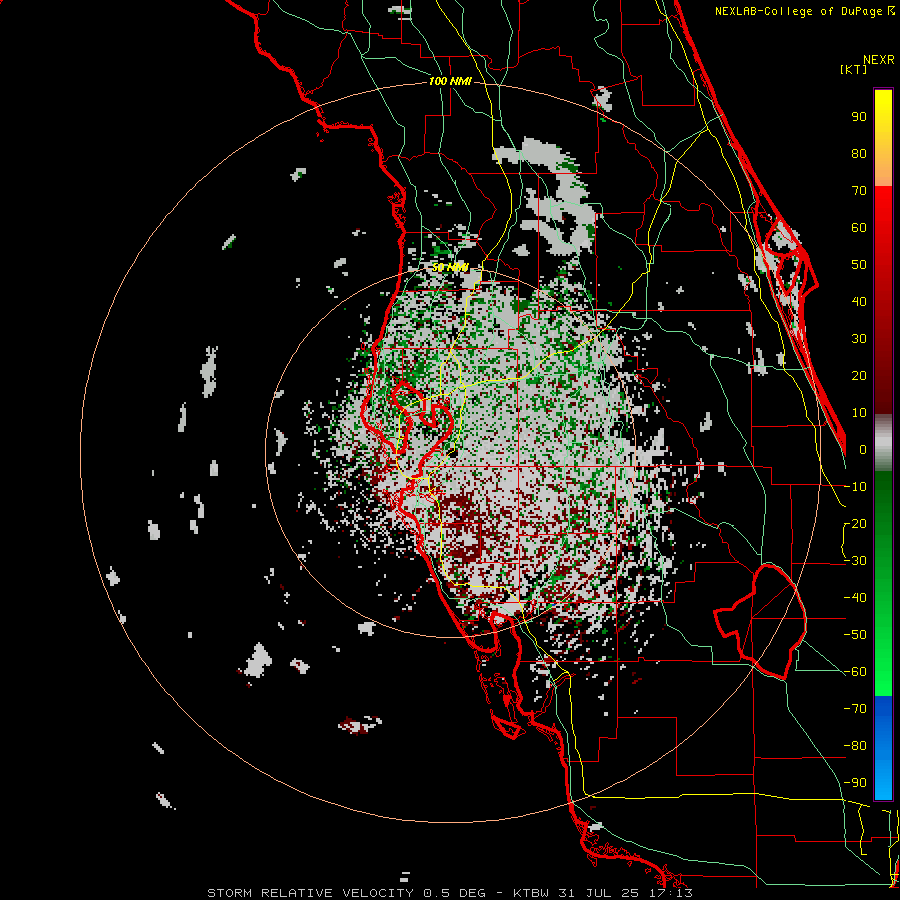Select the positive 30 value on the velocity scale
The image size is (900, 900).
click(859, 339)
